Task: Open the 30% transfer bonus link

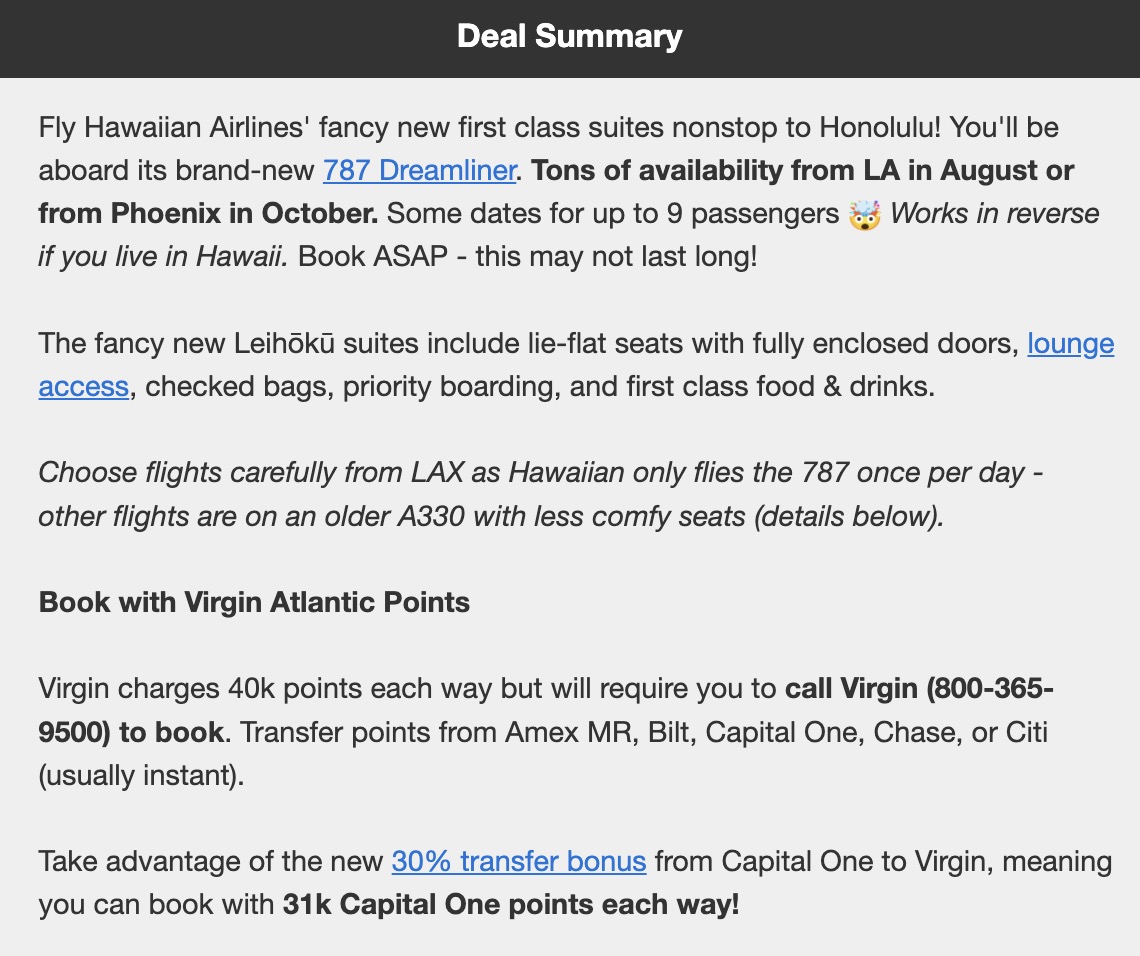Action: (518, 861)
